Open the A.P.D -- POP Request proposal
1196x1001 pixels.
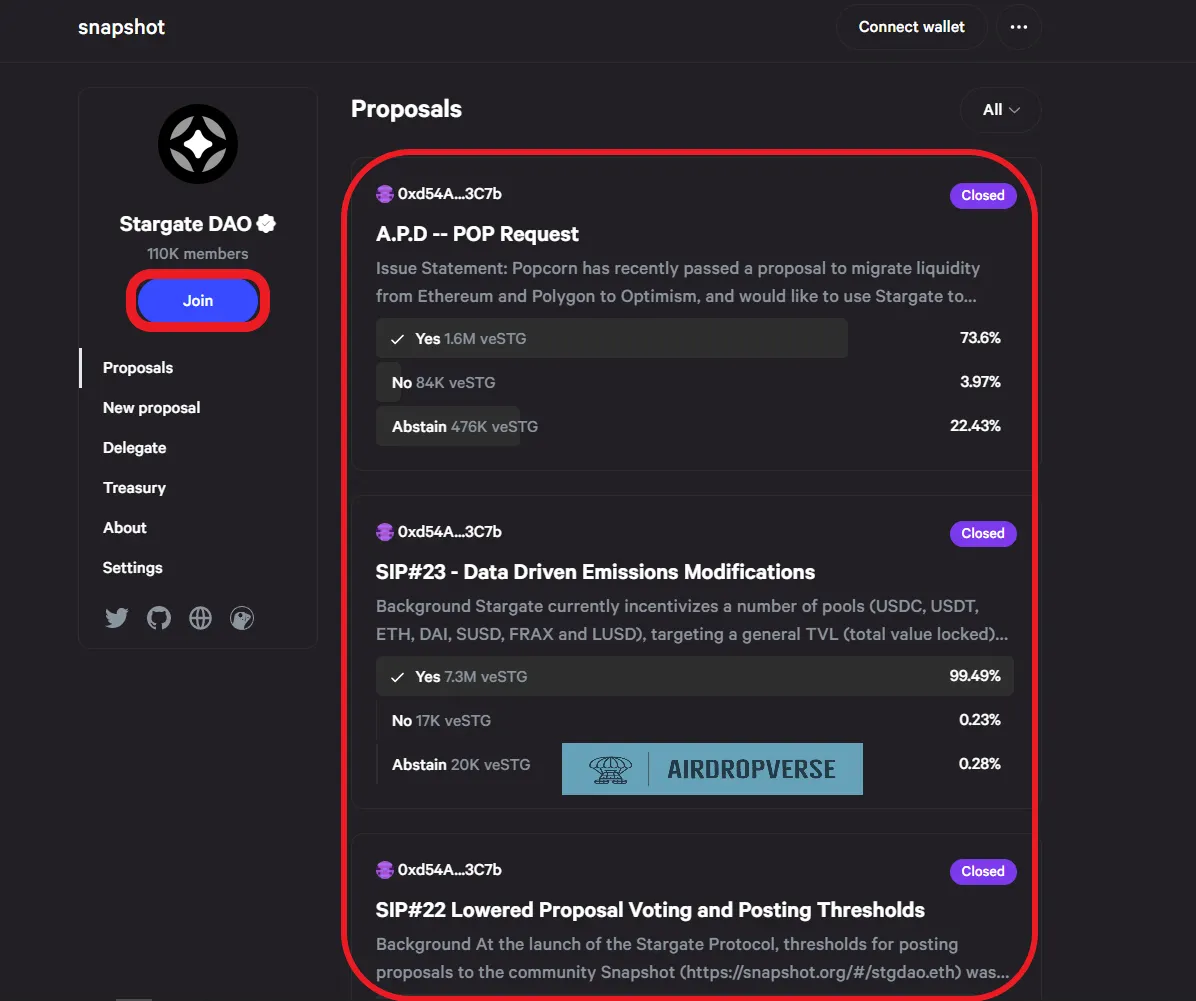click(477, 234)
